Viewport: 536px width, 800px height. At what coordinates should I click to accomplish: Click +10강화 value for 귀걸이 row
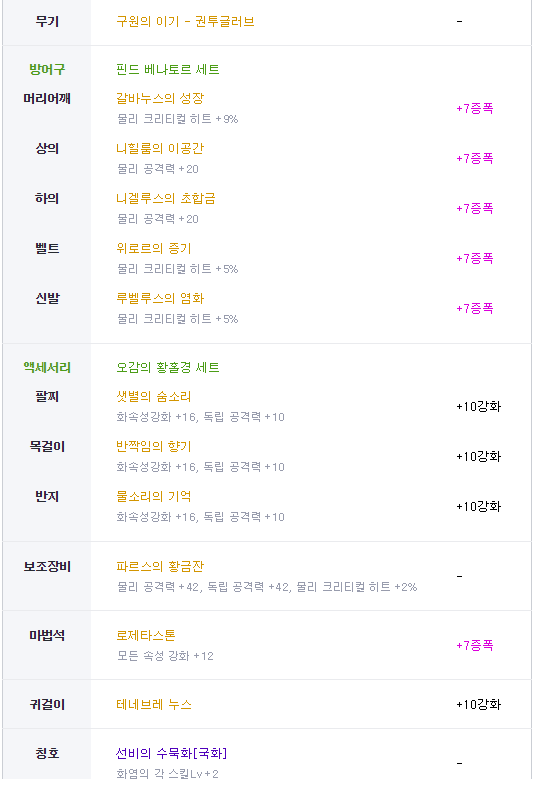478,705
